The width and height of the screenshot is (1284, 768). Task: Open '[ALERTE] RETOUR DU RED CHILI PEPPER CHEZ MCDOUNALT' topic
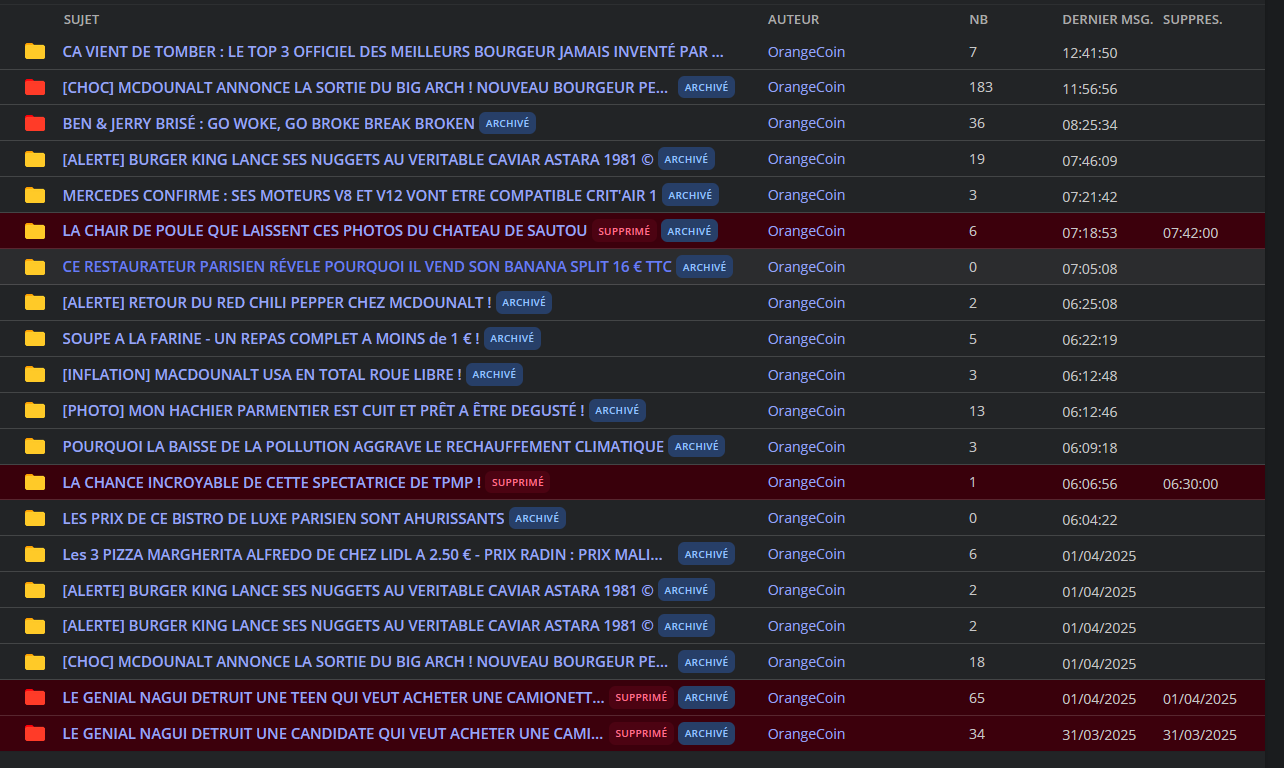coord(277,303)
